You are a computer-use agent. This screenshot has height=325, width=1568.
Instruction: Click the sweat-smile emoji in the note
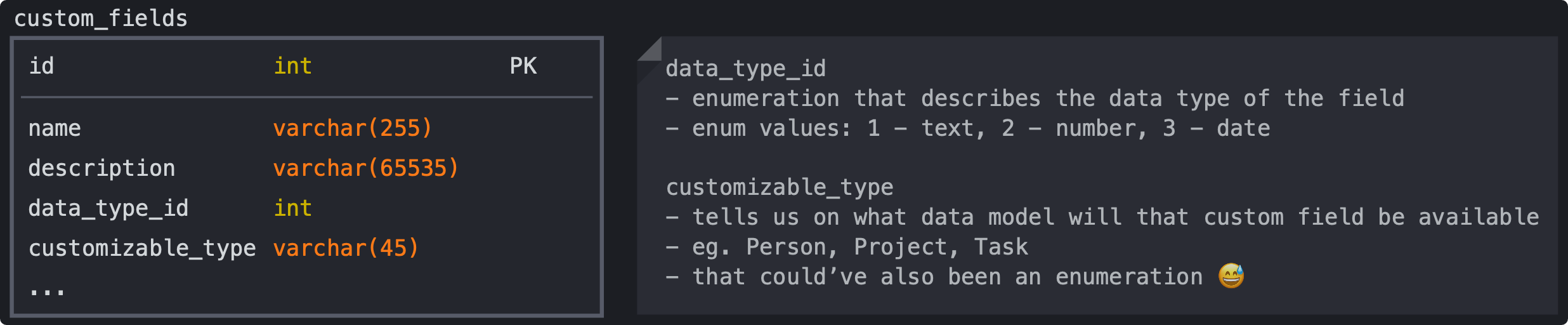[x=1231, y=276]
